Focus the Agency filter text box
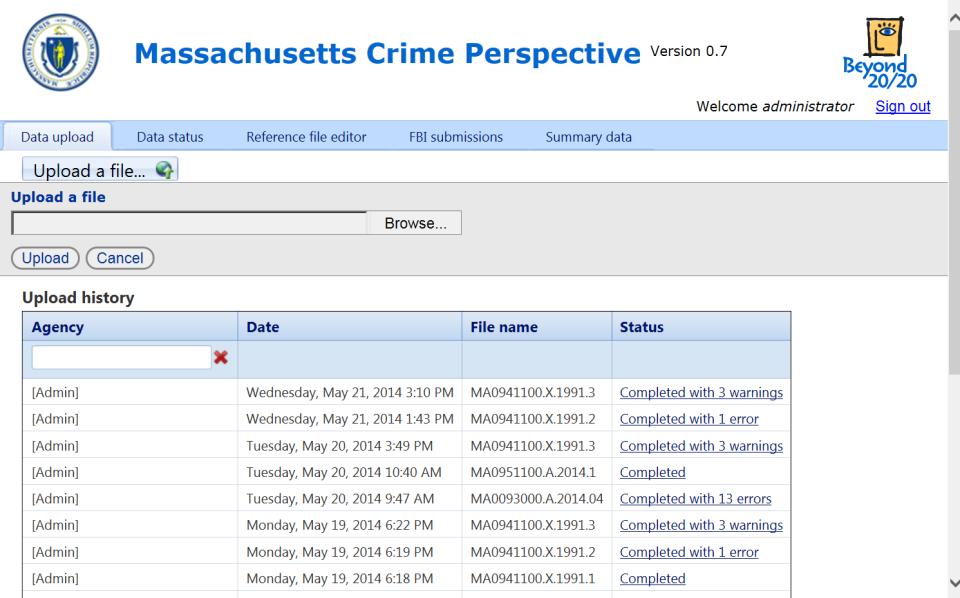The height and width of the screenshot is (598, 960). click(121, 357)
